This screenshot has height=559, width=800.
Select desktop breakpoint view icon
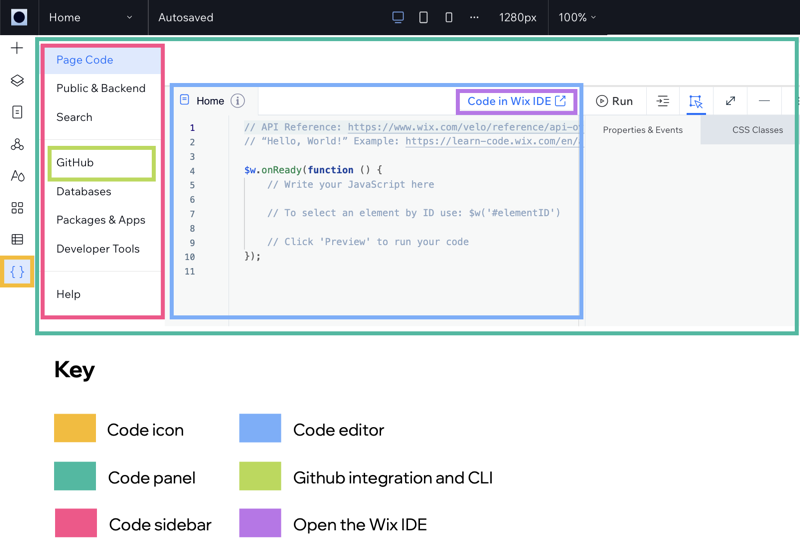398,17
